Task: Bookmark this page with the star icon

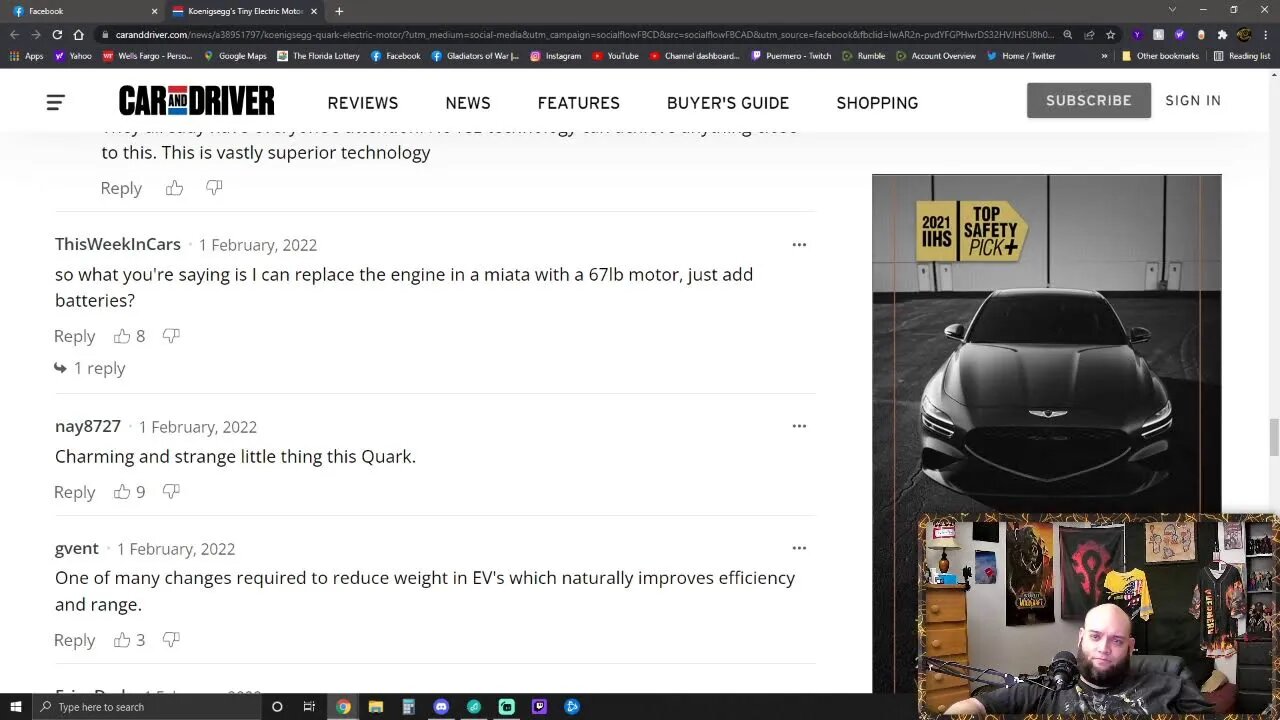Action: pos(1110,34)
